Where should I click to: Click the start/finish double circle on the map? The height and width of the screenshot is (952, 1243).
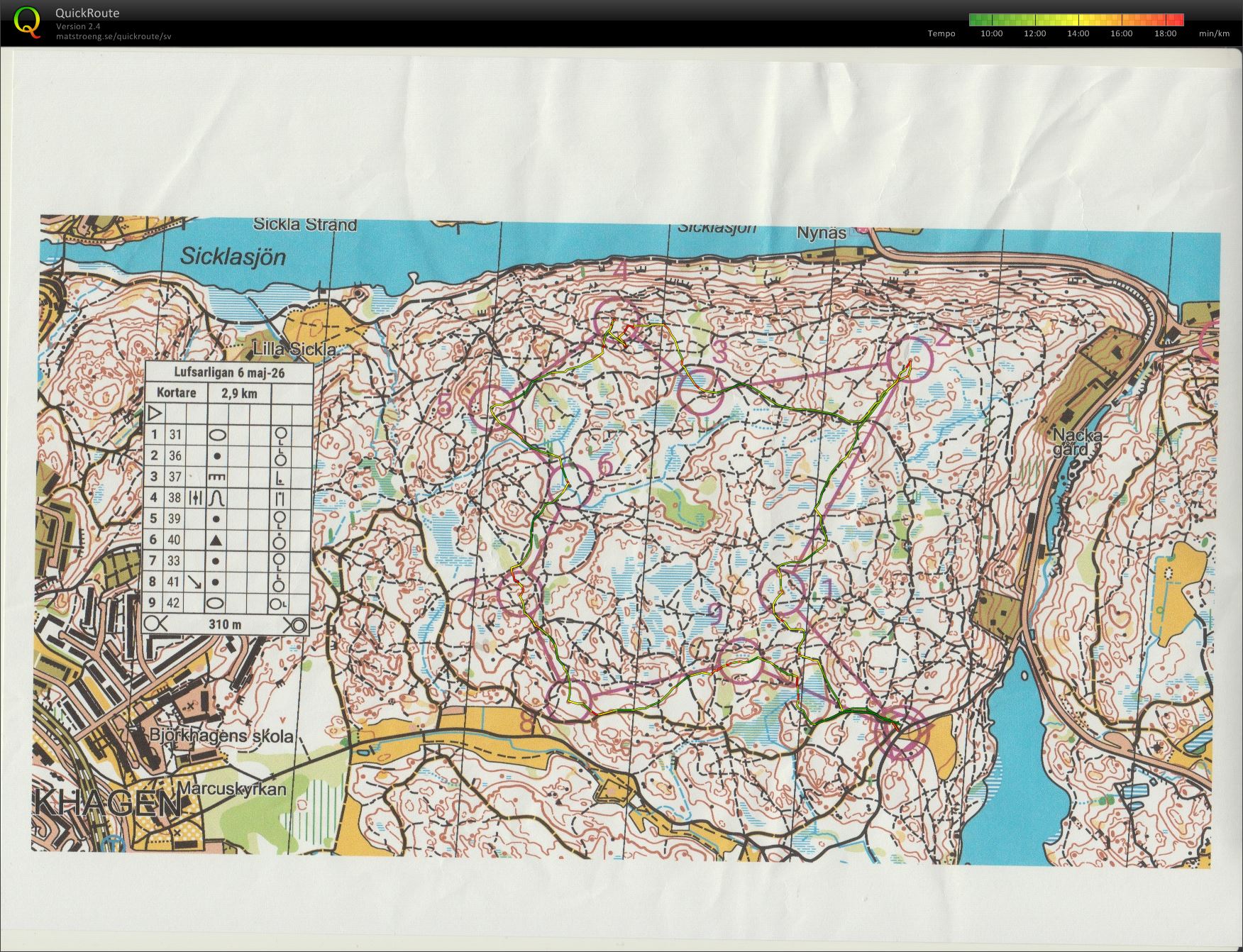pos(901,734)
